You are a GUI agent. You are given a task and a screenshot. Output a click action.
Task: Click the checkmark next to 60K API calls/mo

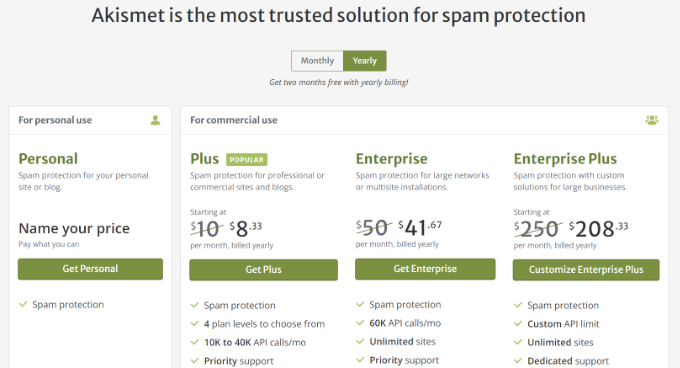pos(360,323)
